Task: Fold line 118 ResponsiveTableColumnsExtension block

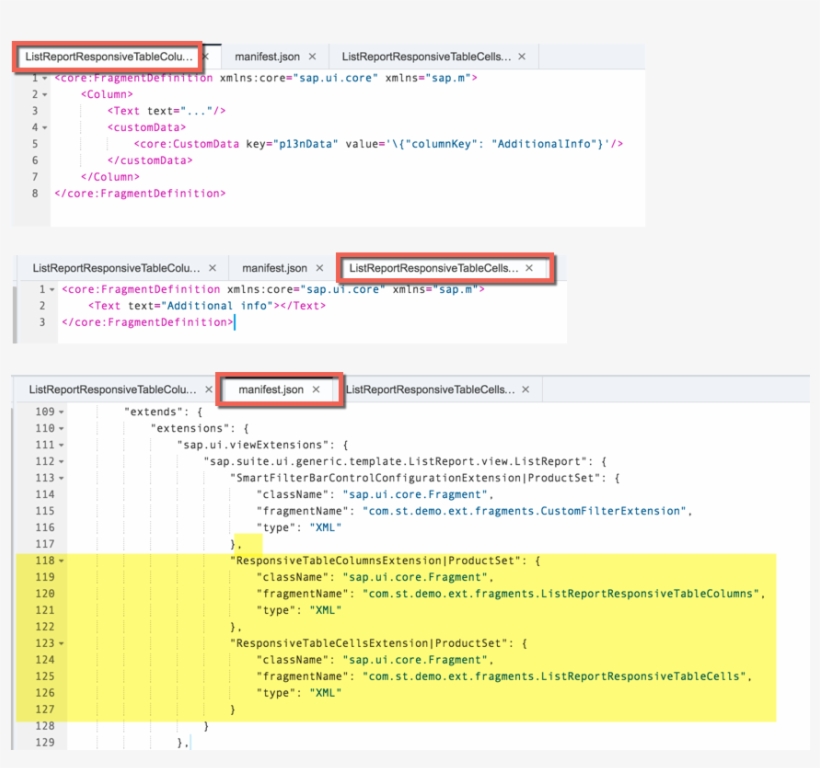Action: point(61,561)
